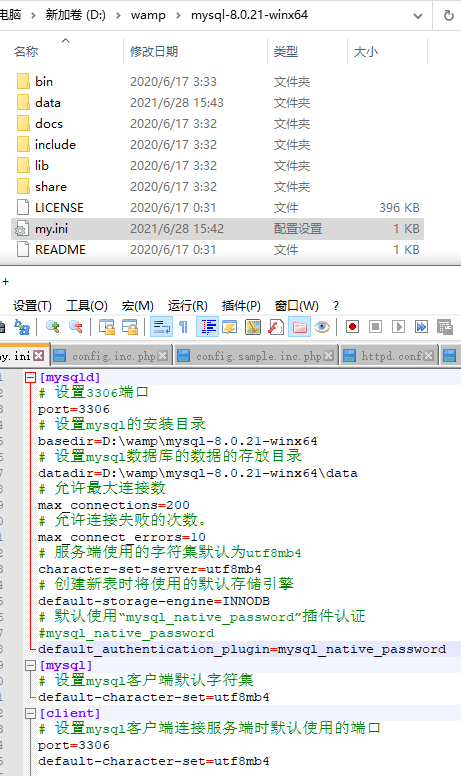Select the my.ini file in Explorer
Image resolution: width=461 pixels, height=776 pixels.
point(217,229)
